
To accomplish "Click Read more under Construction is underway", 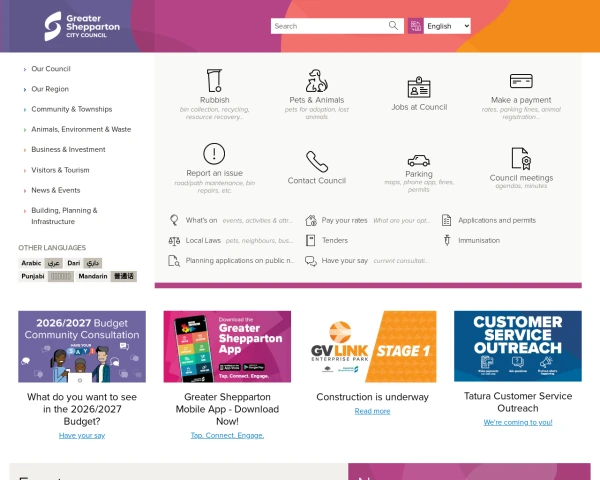I will (x=372, y=411).
